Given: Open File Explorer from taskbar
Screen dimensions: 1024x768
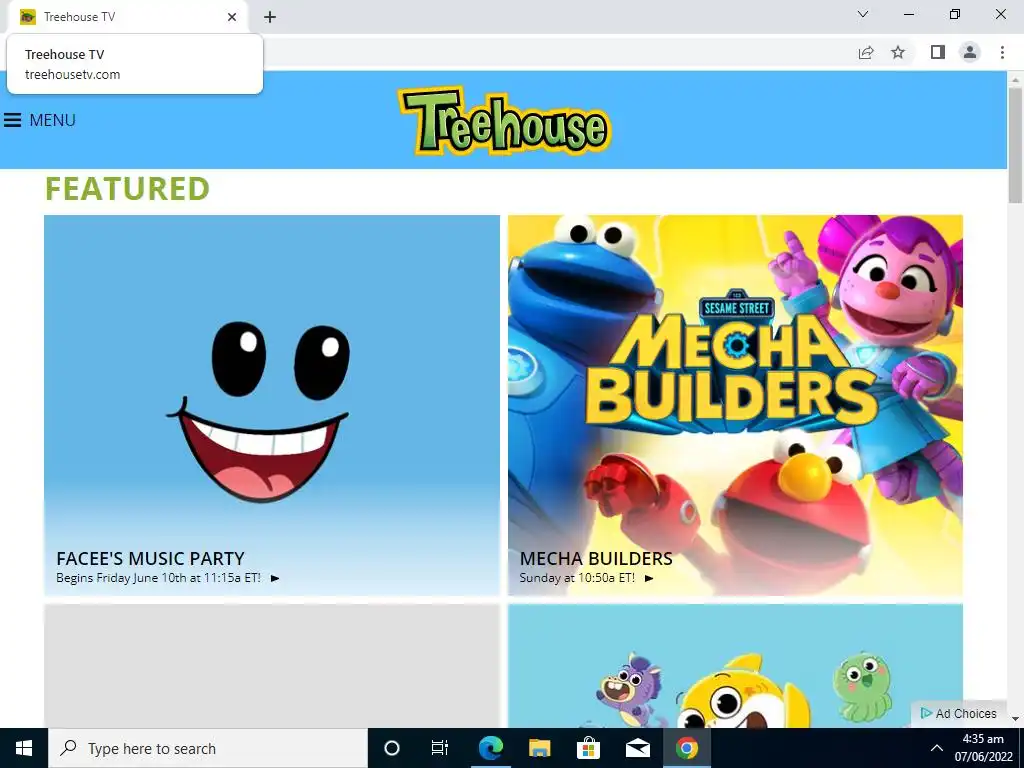Looking at the screenshot, I should [539, 748].
